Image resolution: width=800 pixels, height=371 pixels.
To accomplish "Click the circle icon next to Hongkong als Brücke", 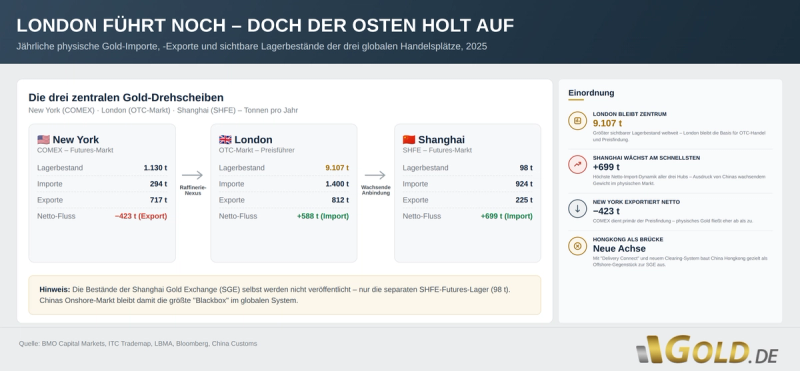I will 578,246.
